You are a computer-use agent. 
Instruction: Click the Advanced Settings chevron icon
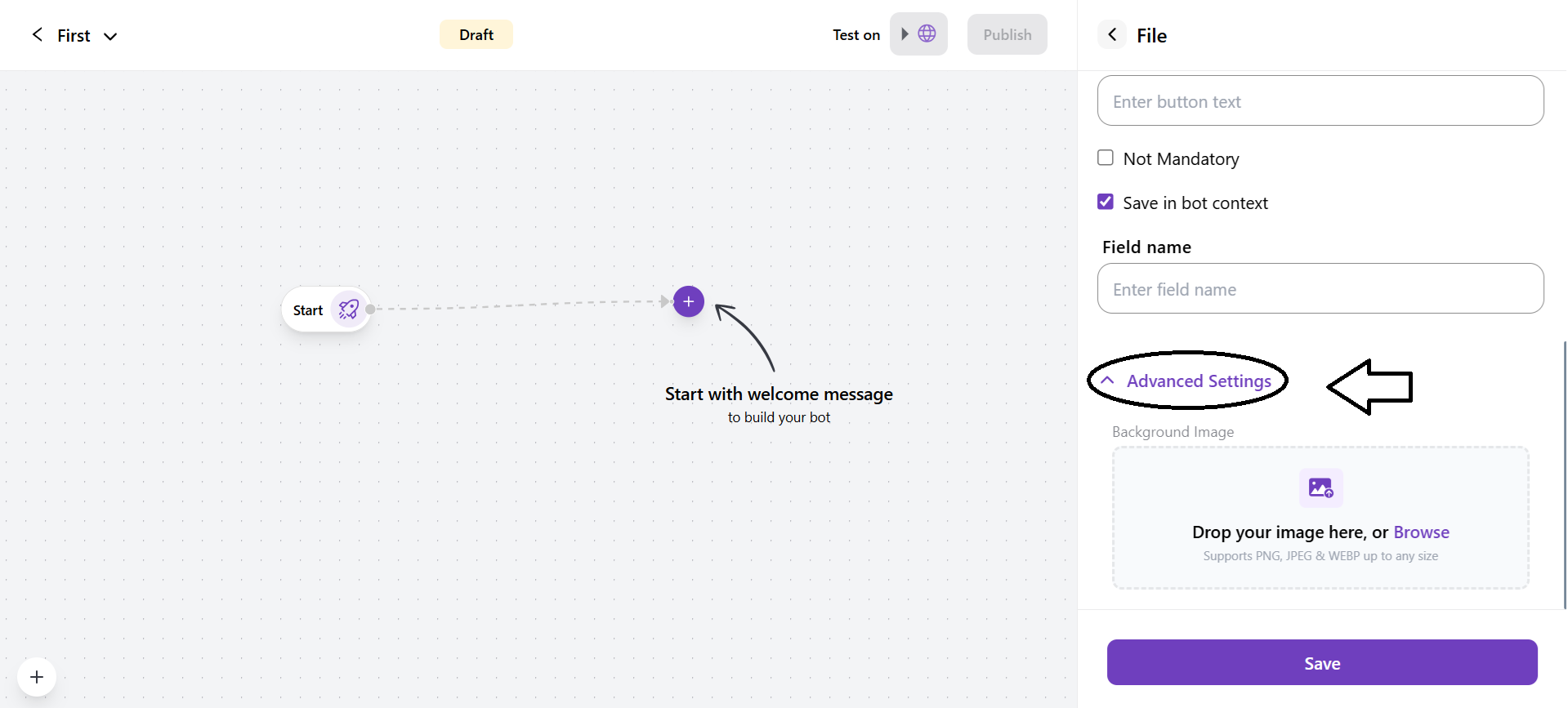(x=1107, y=381)
